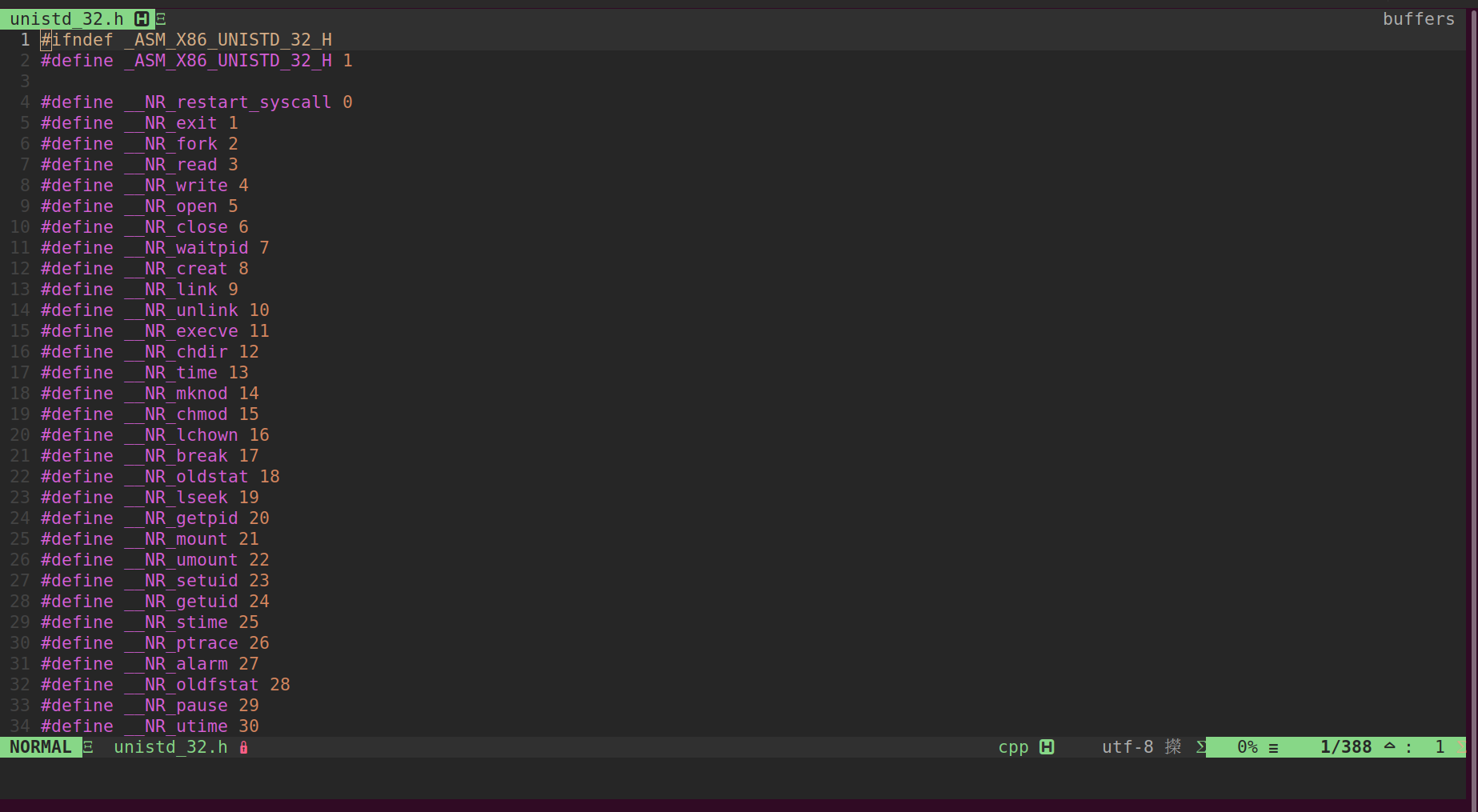Place the cursor on '__NR_creat'
1478x812 pixels.
[176, 269]
